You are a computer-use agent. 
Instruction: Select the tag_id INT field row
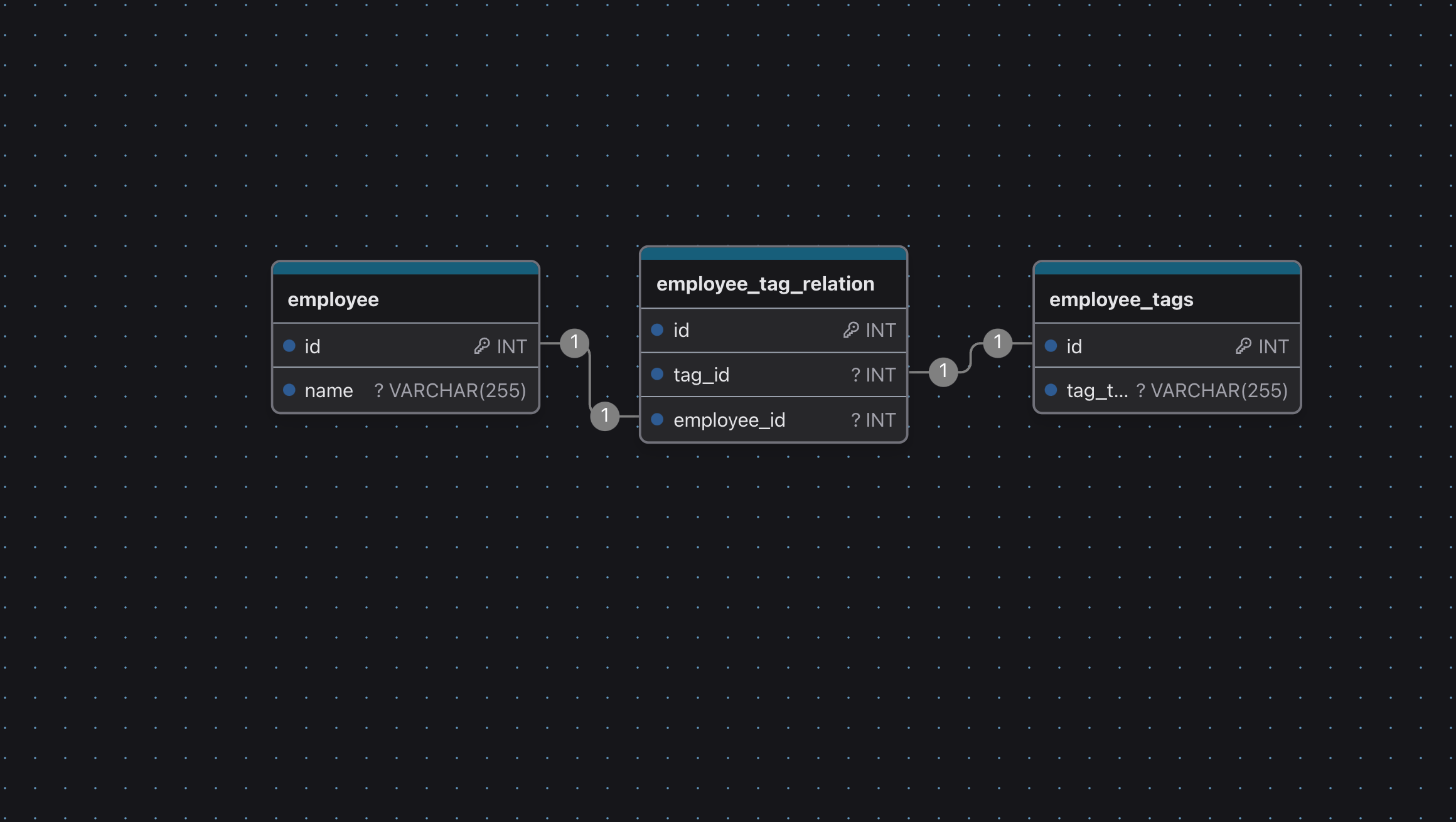(x=773, y=375)
